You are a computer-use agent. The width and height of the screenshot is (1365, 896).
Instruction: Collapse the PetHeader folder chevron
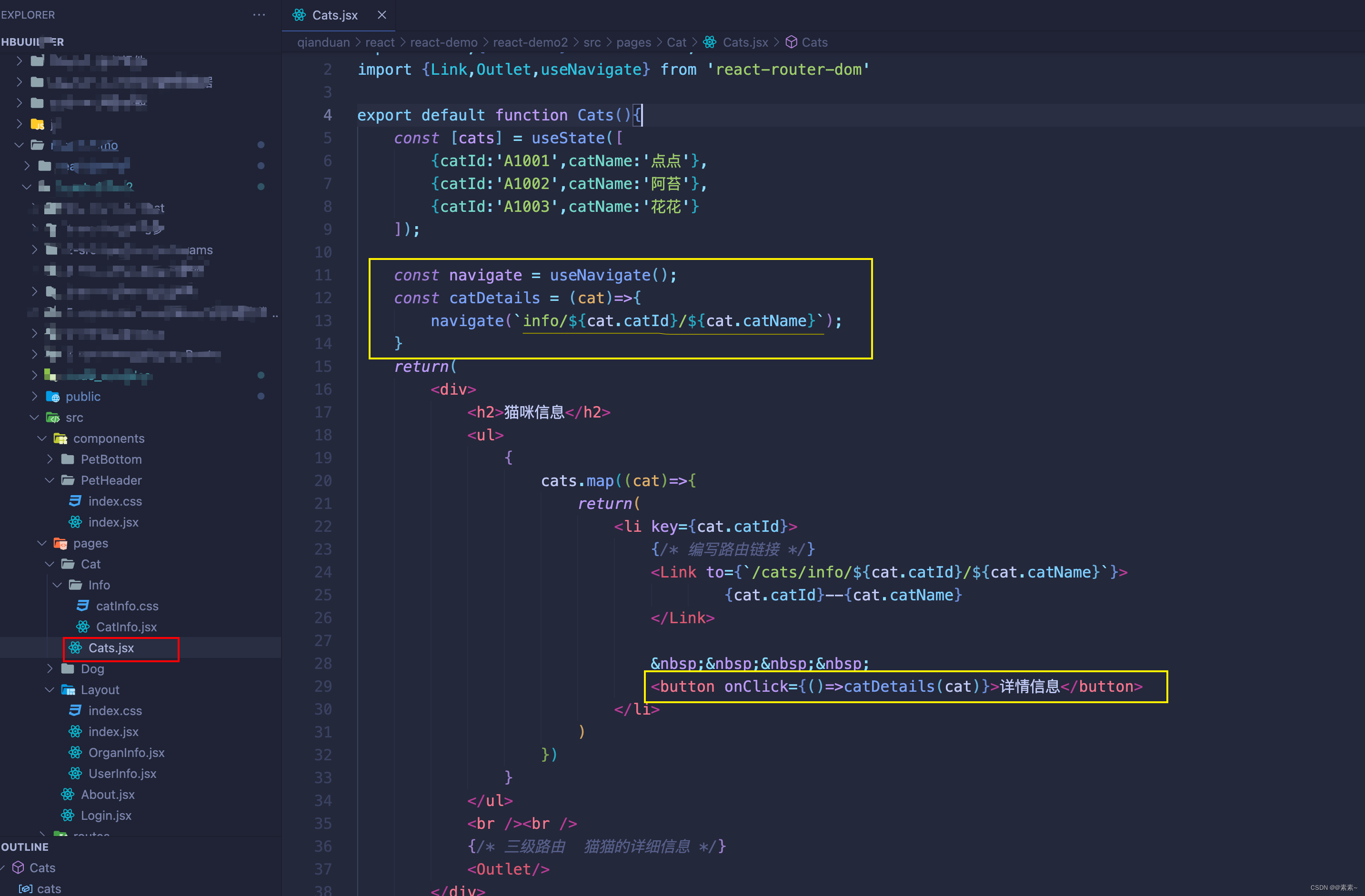50,480
